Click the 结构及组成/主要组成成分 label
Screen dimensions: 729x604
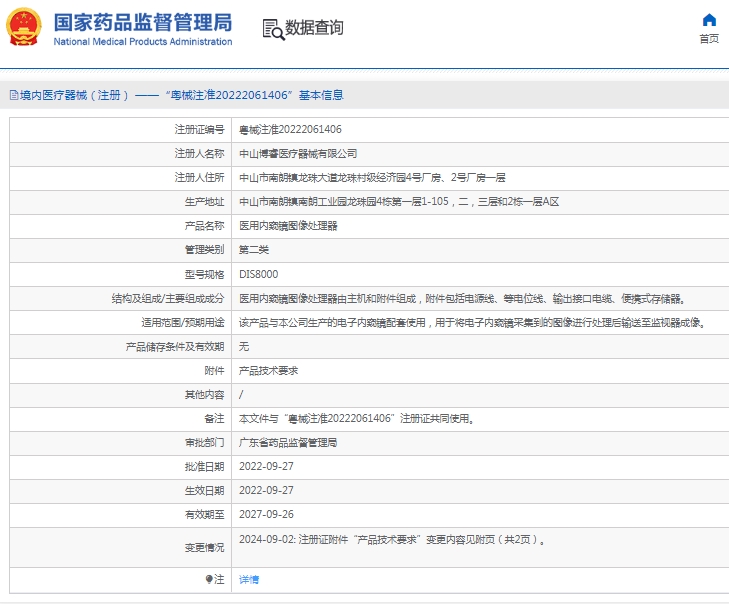pyautogui.click(x=168, y=299)
